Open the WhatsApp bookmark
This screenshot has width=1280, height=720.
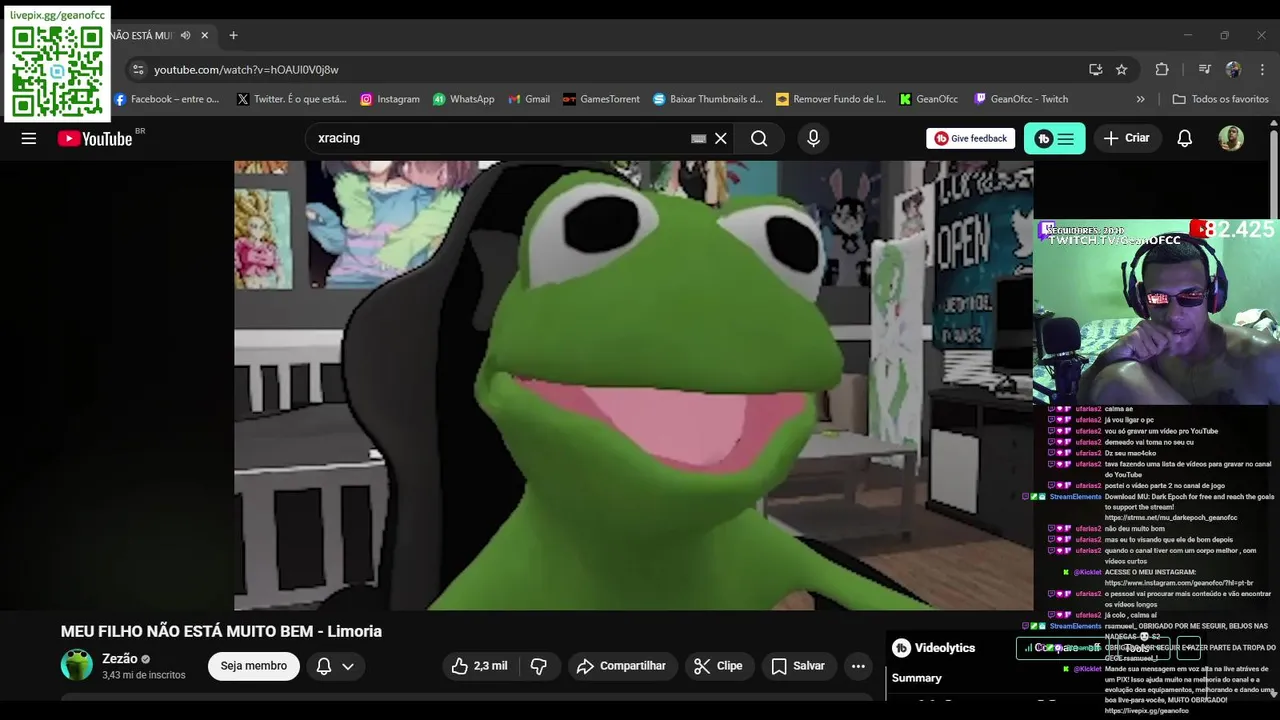coord(464,99)
